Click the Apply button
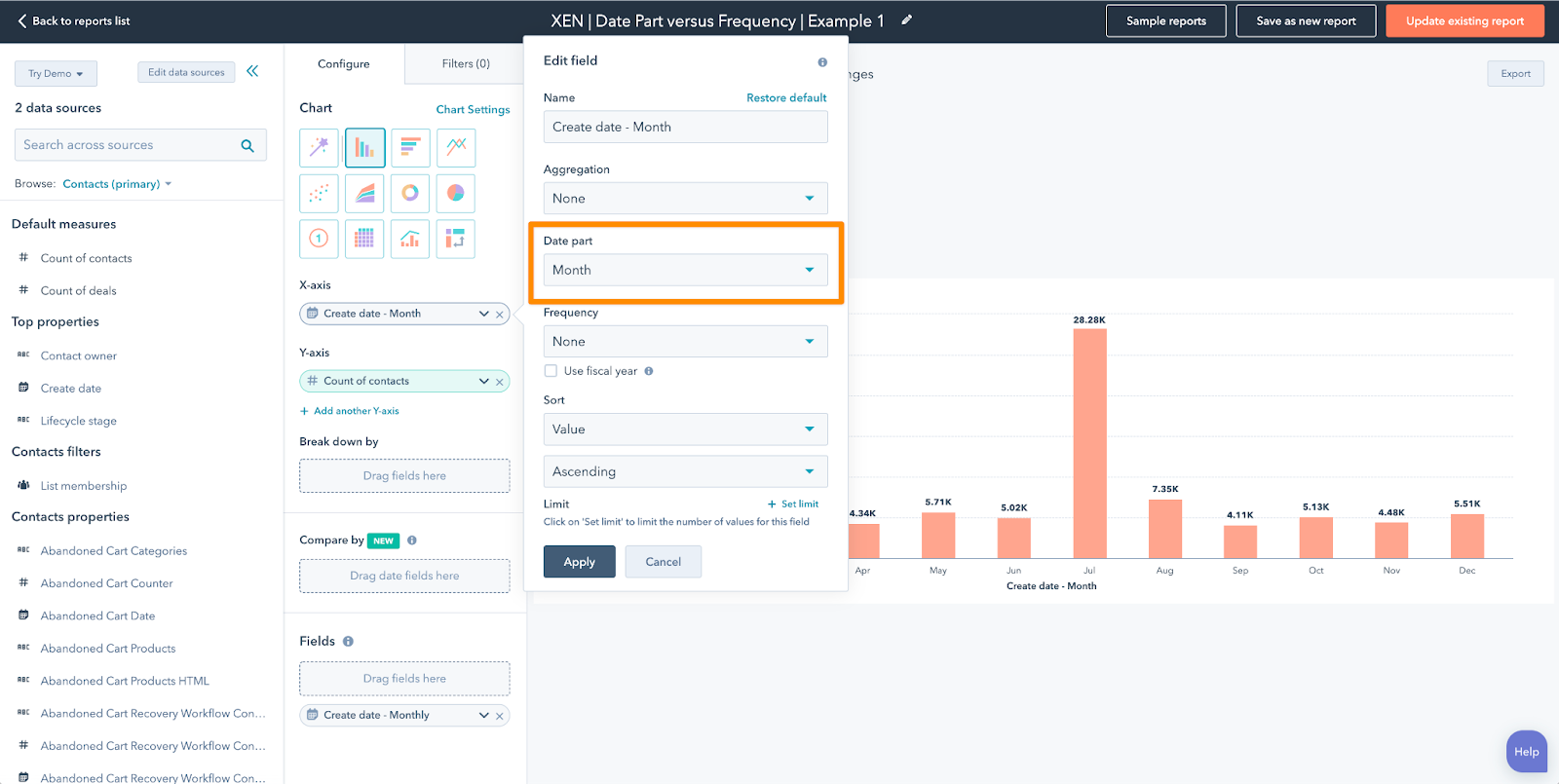Image resolution: width=1559 pixels, height=784 pixels. coord(579,562)
